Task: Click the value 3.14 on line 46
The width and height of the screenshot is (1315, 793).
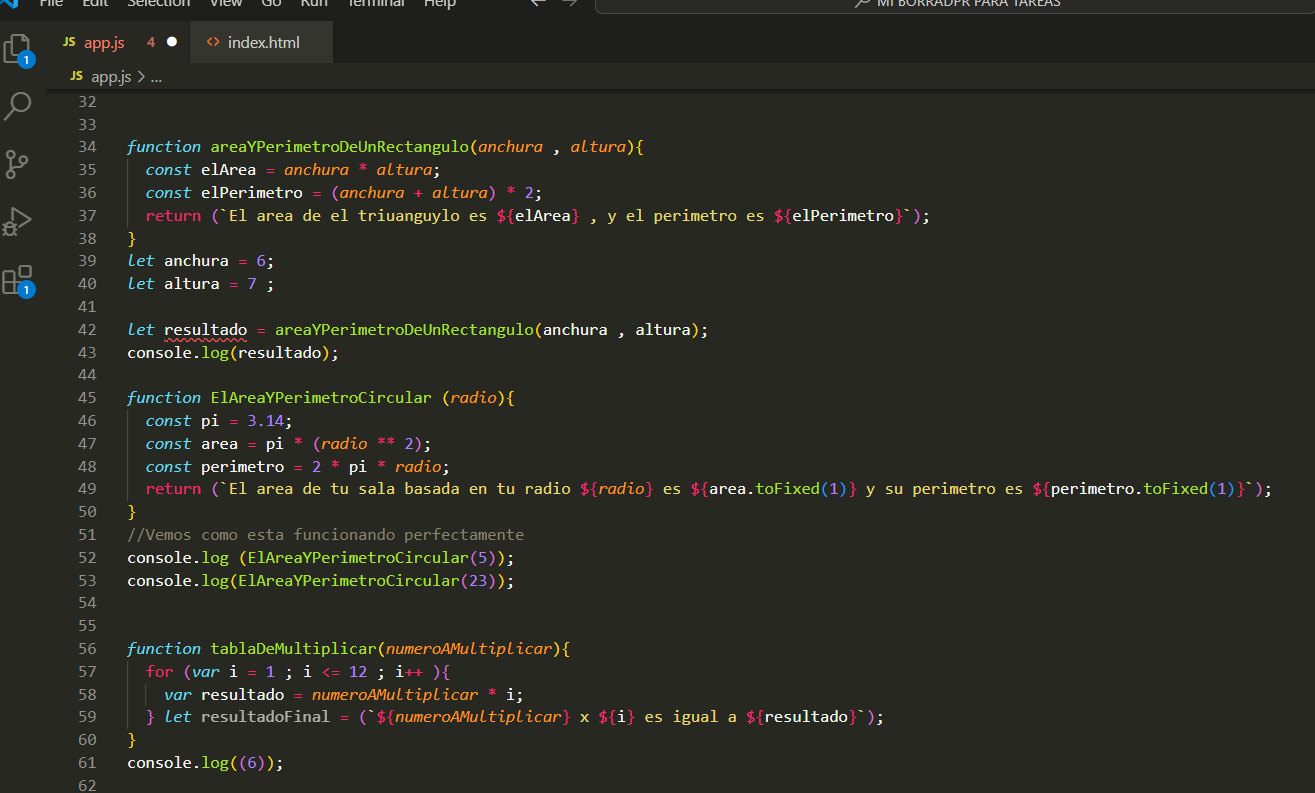Action: coord(266,421)
